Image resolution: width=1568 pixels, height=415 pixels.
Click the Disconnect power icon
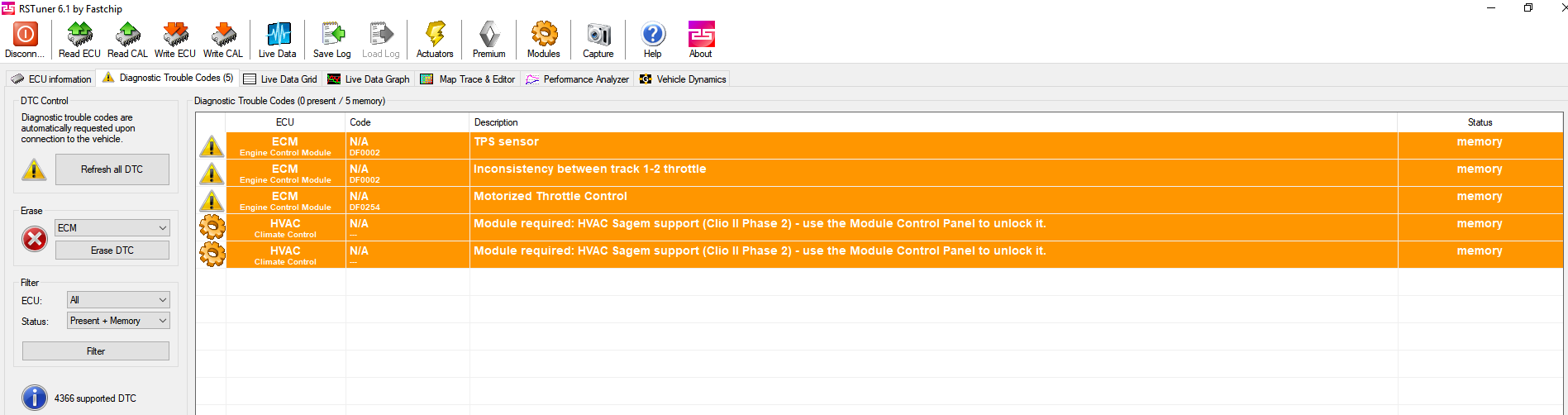(25, 35)
